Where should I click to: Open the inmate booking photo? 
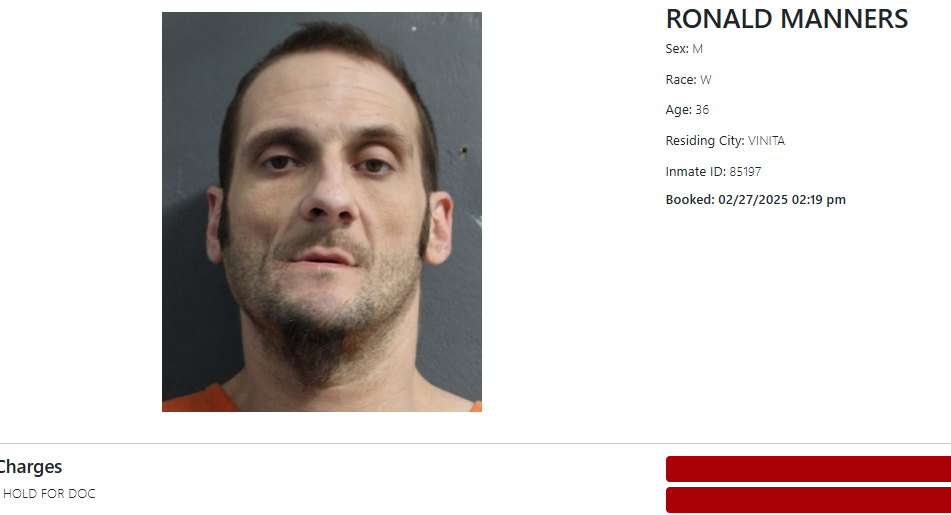pyautogui.click(x=321, y=212)
